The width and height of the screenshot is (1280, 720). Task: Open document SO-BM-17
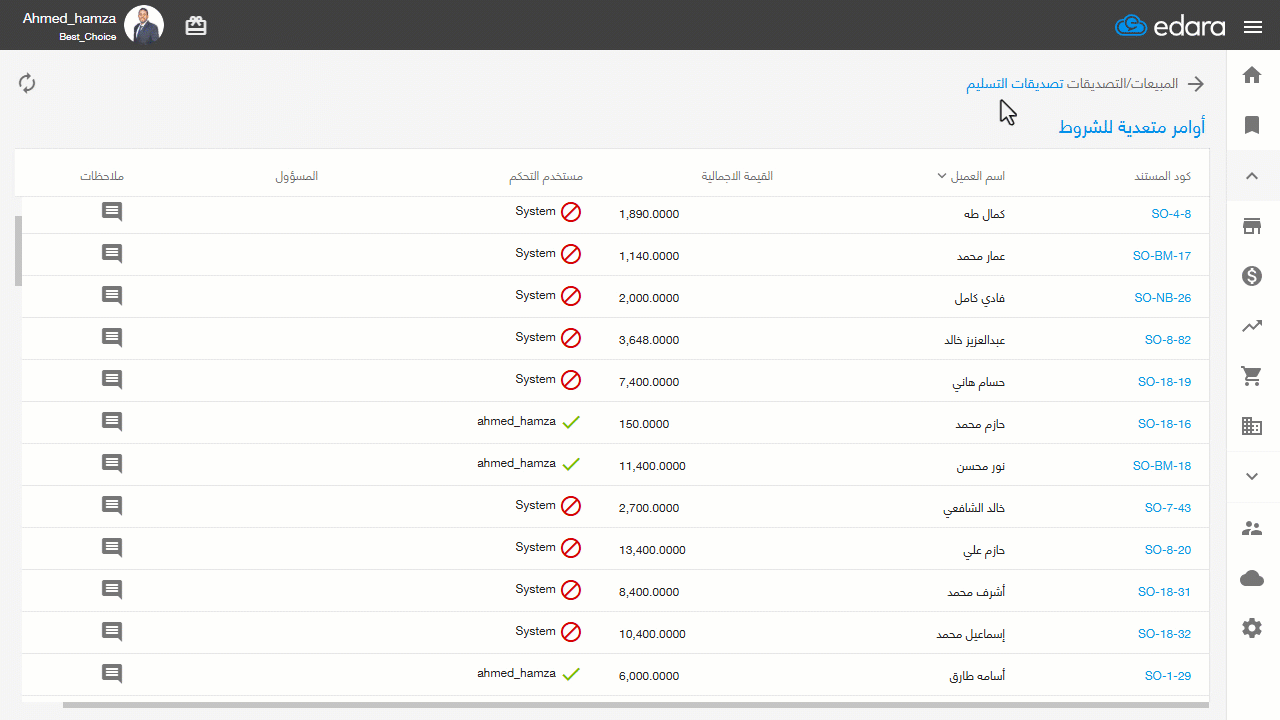[x=1162, y=256]
